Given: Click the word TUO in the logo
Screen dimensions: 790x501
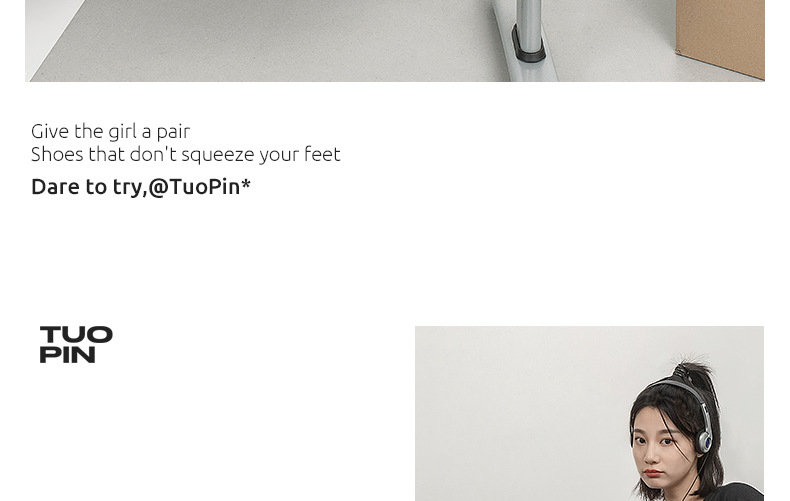Looking at the screenshot, I should (76, 335).
